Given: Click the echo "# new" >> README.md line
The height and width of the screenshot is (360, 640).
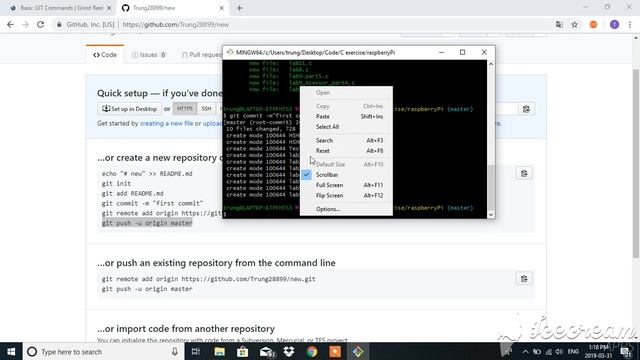Looking at the screenshot, I should pos(147,173).
